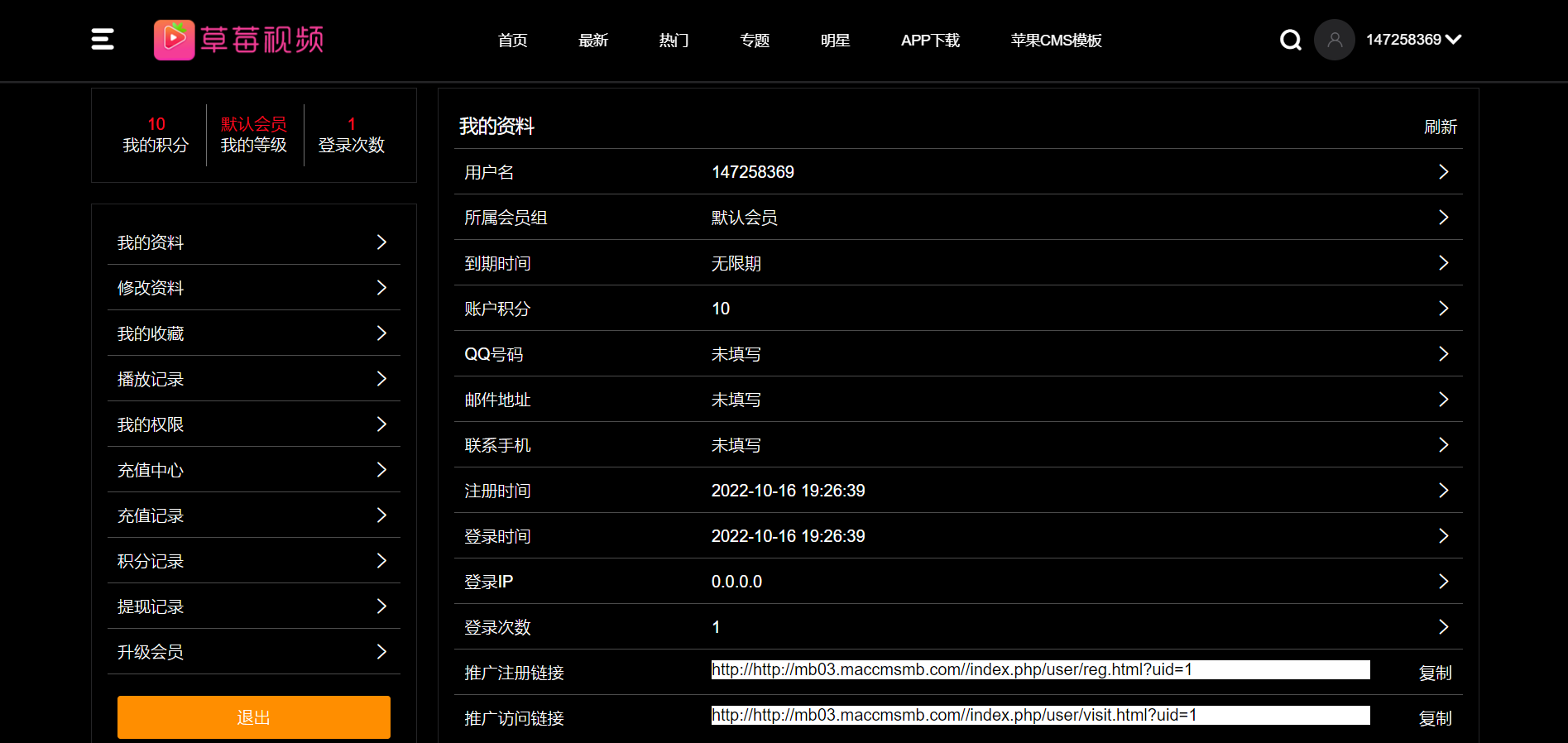Copy the 推广访问链接 with 复制
This screenshot has height=743, width=1568.
pos(1435,718)
